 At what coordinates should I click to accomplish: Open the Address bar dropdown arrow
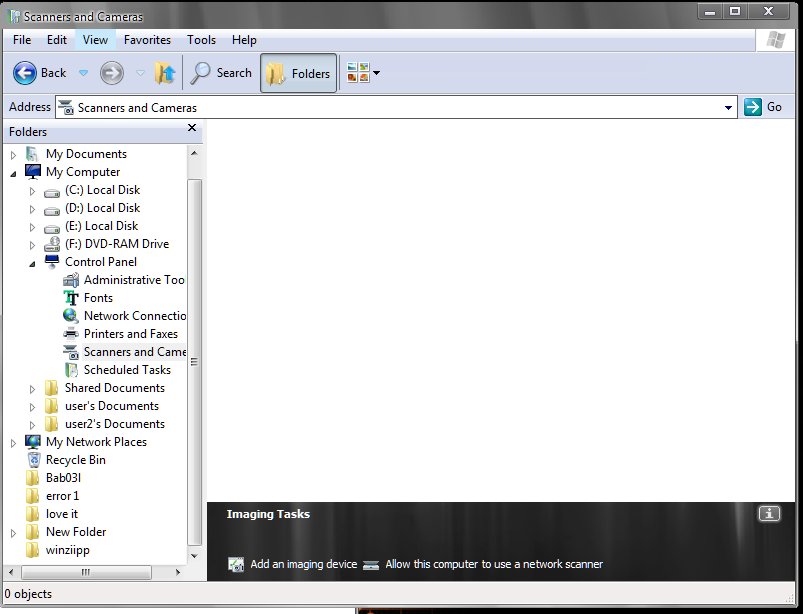coord(728,108)
